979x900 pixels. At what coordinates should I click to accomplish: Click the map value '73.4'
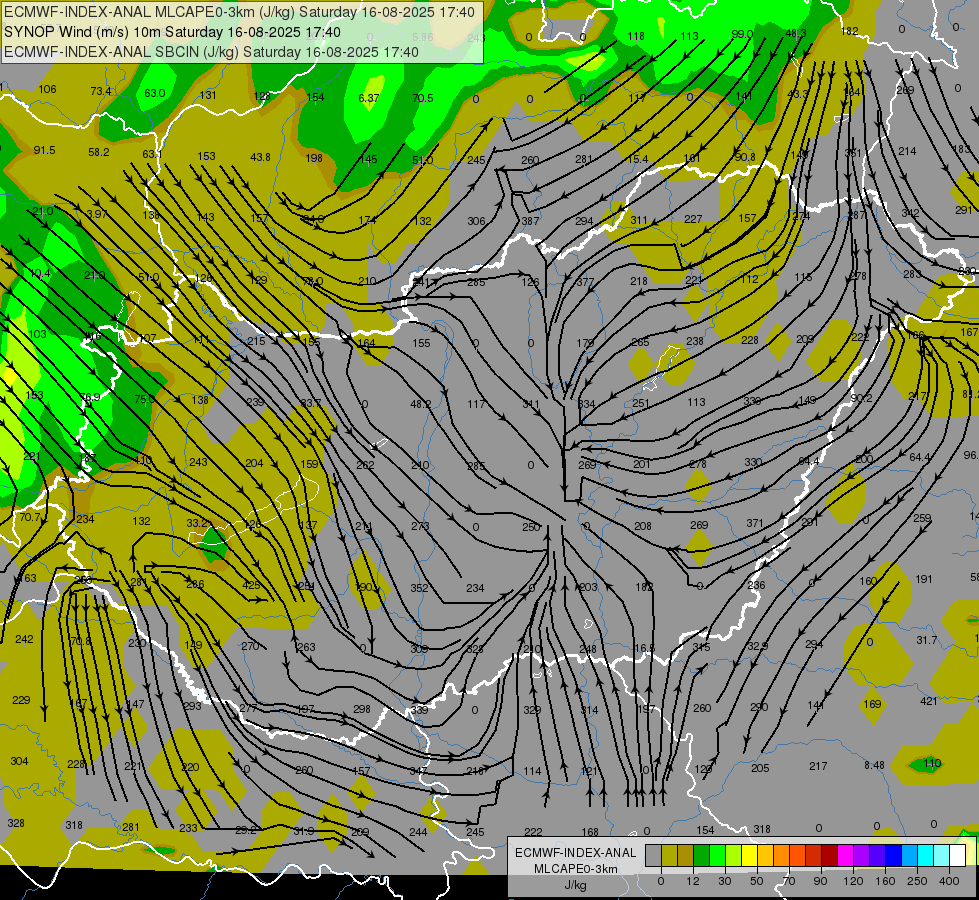[x=101, y=91]
